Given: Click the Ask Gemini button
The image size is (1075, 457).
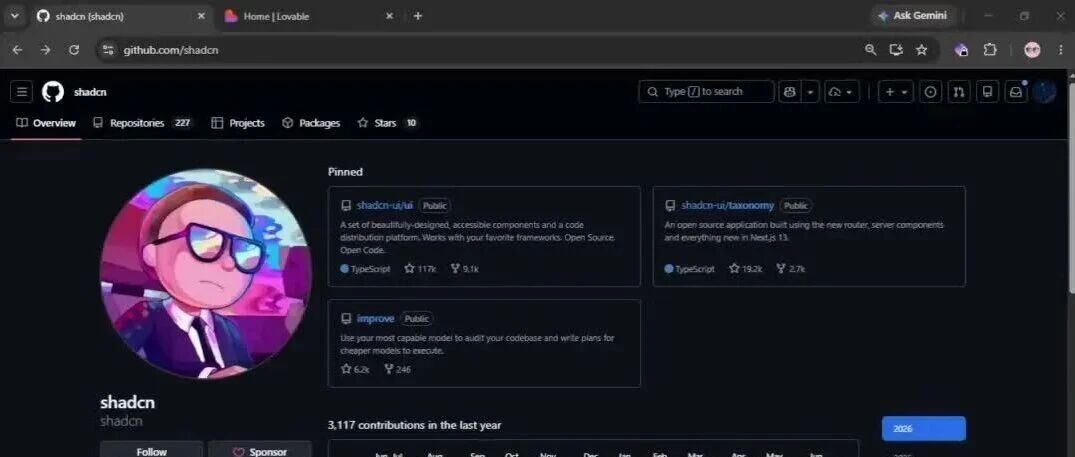Looking at the screenshot, I should (913, 16).
